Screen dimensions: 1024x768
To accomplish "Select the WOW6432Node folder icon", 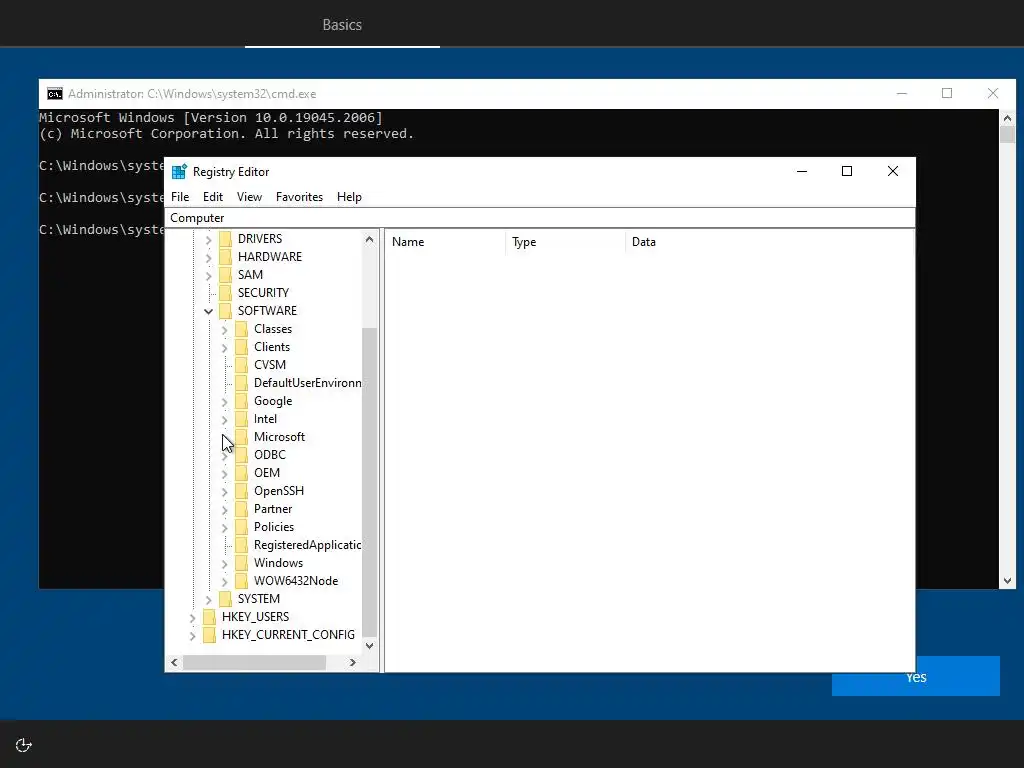I will point(242,581).
